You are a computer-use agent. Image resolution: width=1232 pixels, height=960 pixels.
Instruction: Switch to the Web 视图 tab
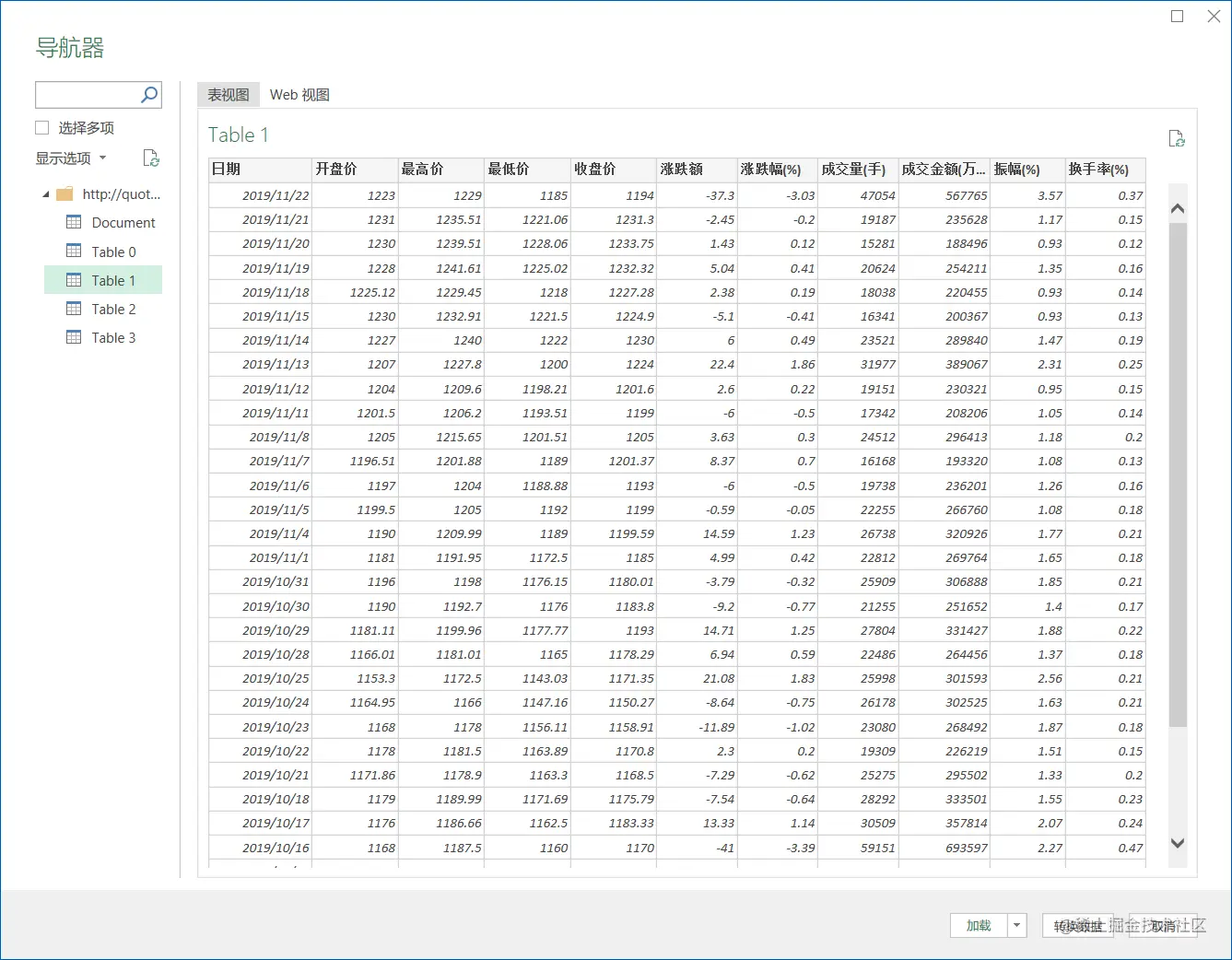pyautogui.click(x=299, y=95)
